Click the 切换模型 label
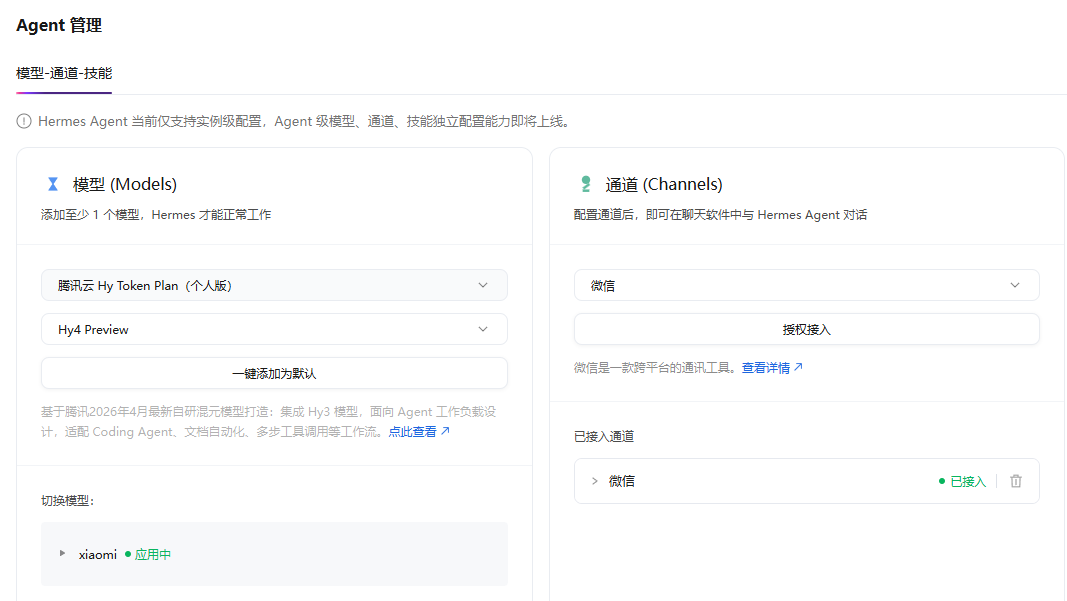Screen dimensions: 1067x601 coord(67,500)
